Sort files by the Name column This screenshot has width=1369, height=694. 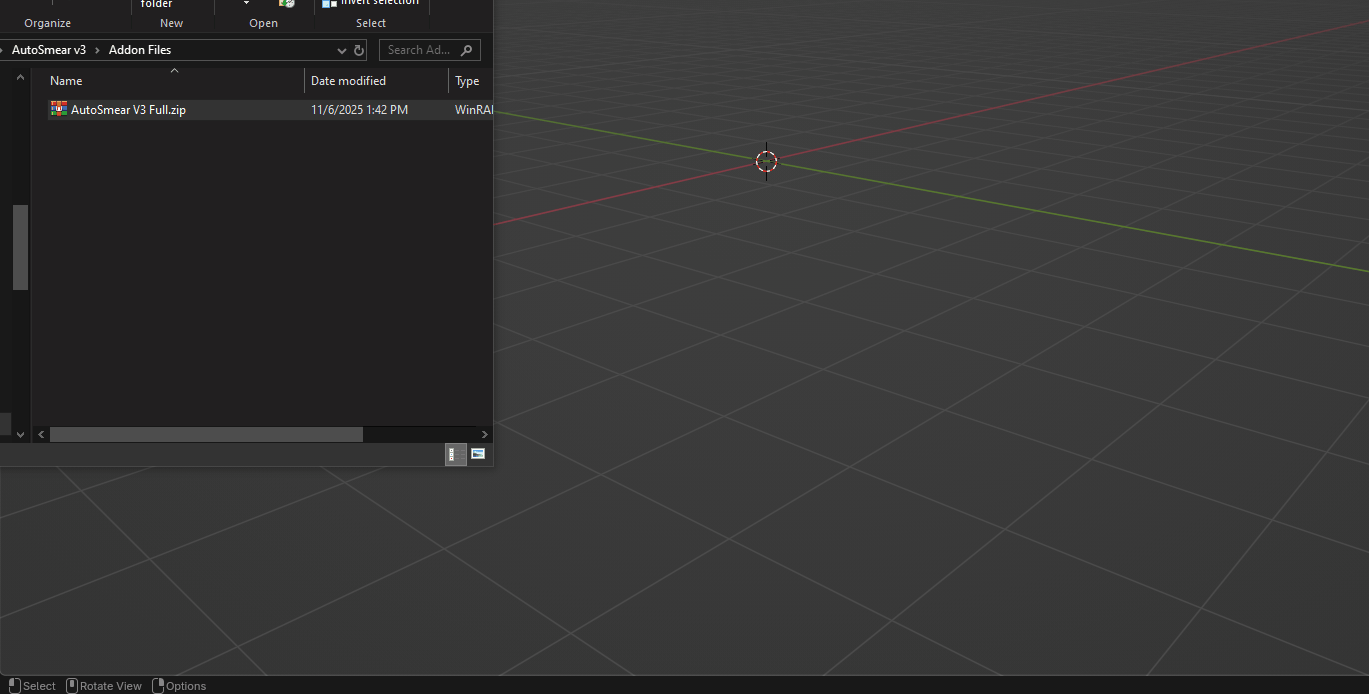pyautogui.click(x=66, y=81)
